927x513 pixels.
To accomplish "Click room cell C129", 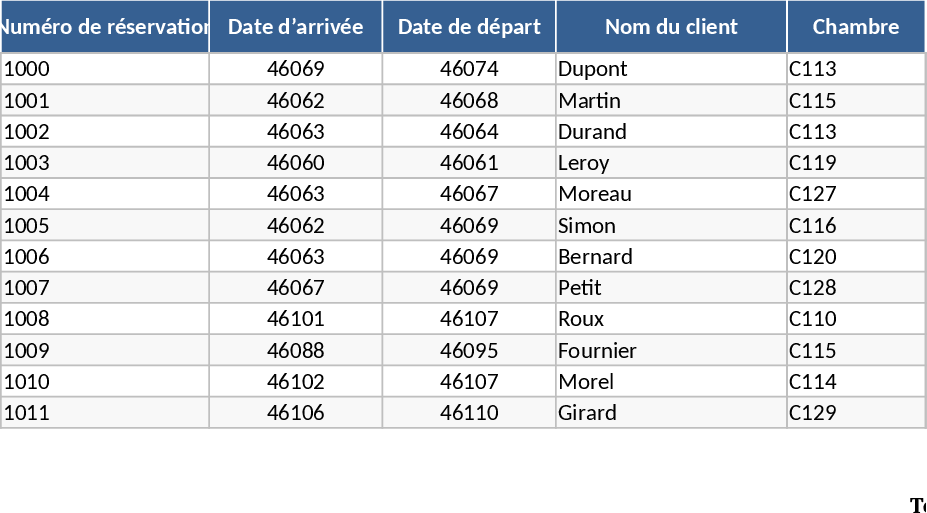I will (x=855, y=413).
